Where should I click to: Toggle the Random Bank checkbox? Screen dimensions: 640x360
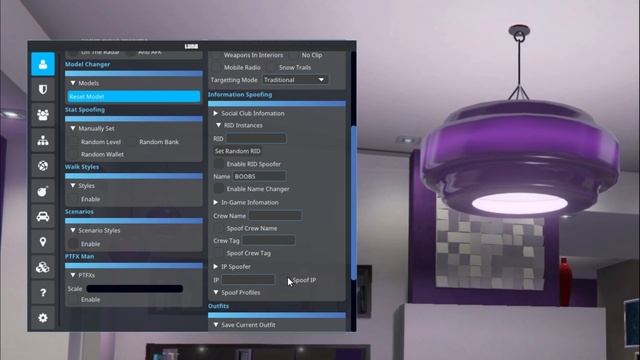coord(132,142)
